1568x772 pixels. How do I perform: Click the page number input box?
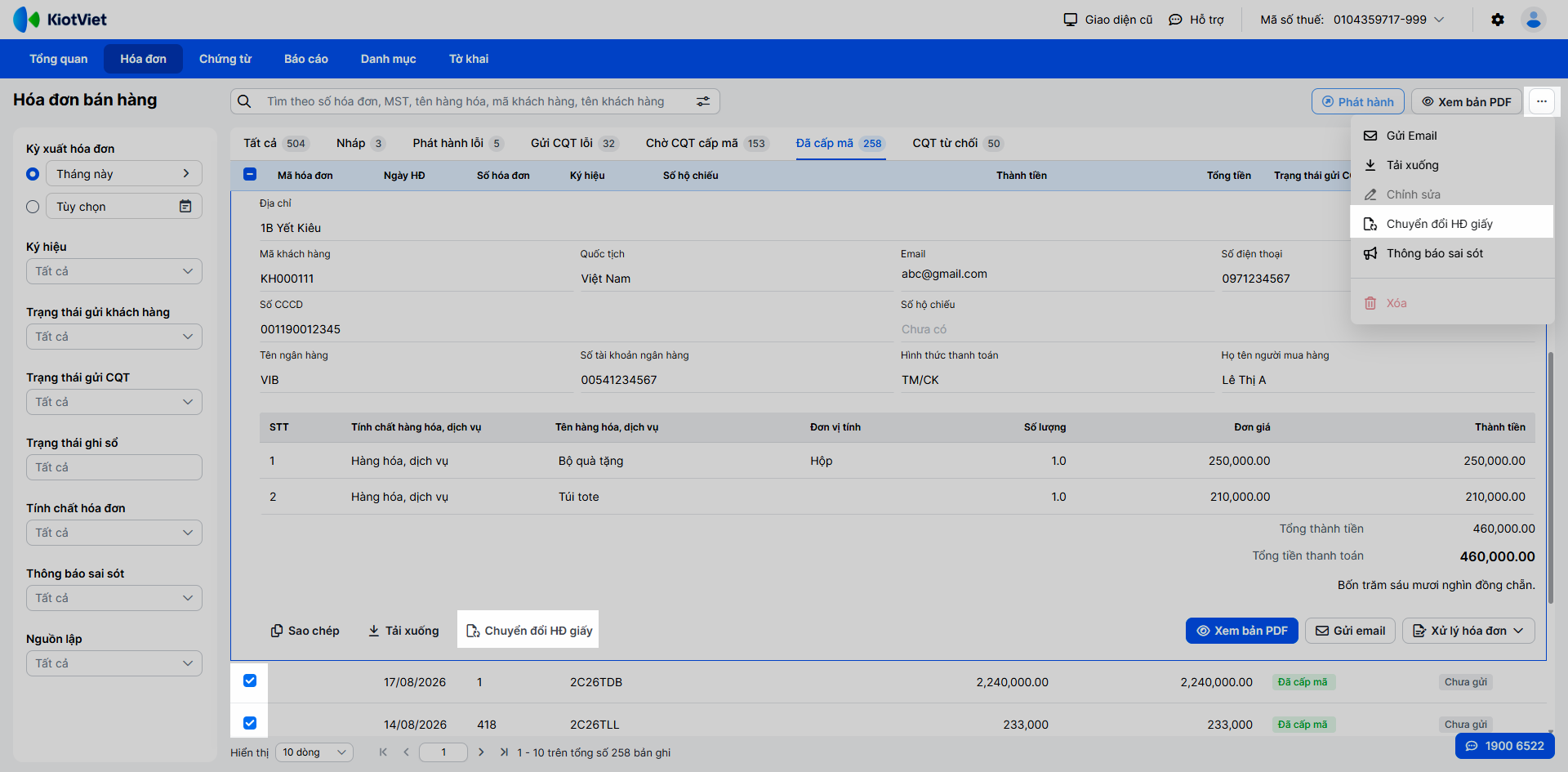(x=443, y=752)
